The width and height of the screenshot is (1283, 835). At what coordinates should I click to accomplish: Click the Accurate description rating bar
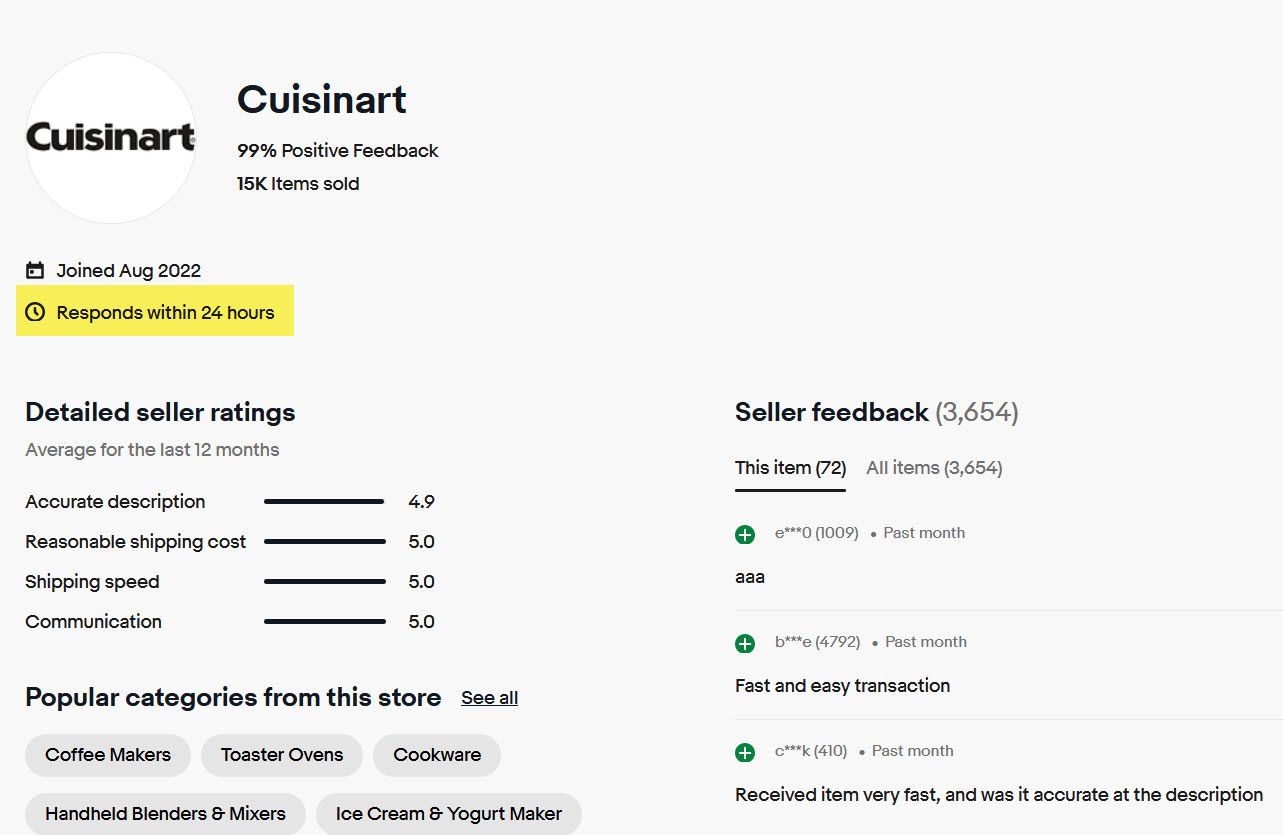pos(324,502)
